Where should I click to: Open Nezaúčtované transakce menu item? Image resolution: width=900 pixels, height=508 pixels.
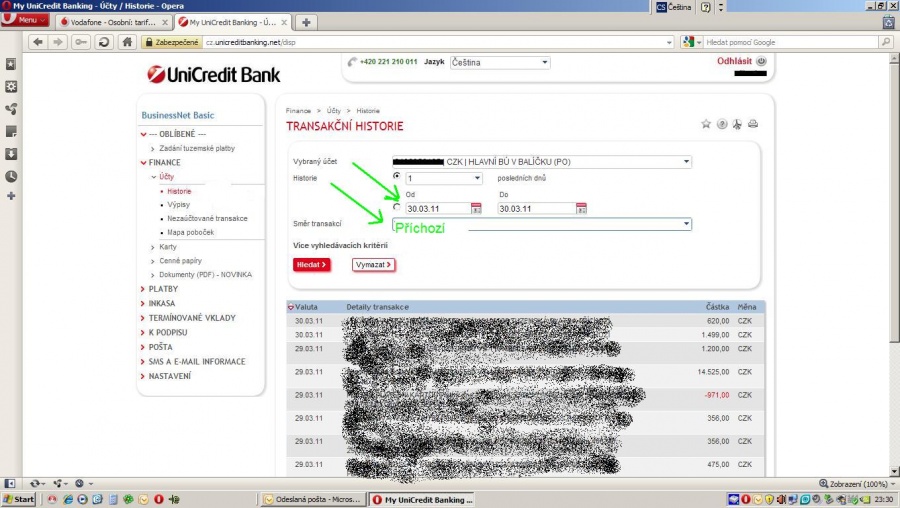tap(207, 218)
